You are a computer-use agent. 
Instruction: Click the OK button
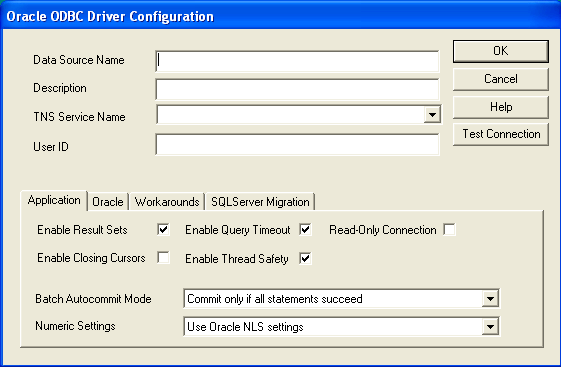pos(501,51)
